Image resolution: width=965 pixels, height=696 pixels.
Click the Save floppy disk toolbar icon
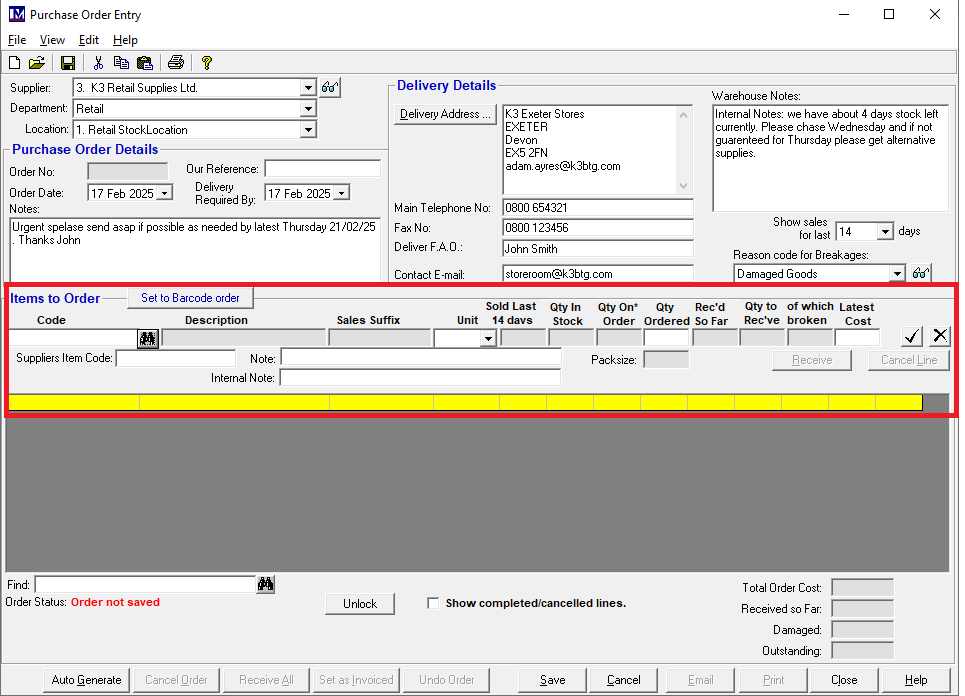pos(68,63)
